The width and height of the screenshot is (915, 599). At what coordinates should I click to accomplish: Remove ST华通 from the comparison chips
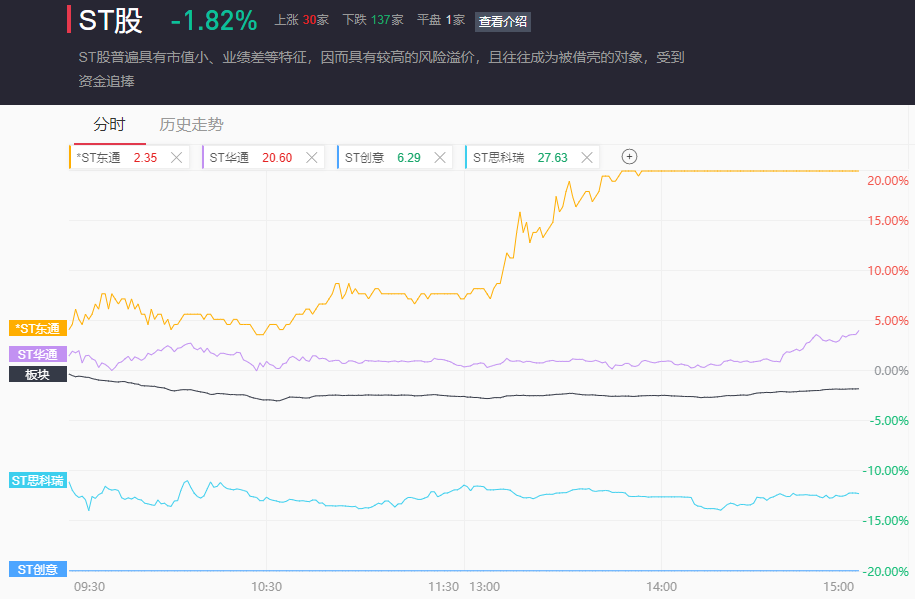(311, 157)
